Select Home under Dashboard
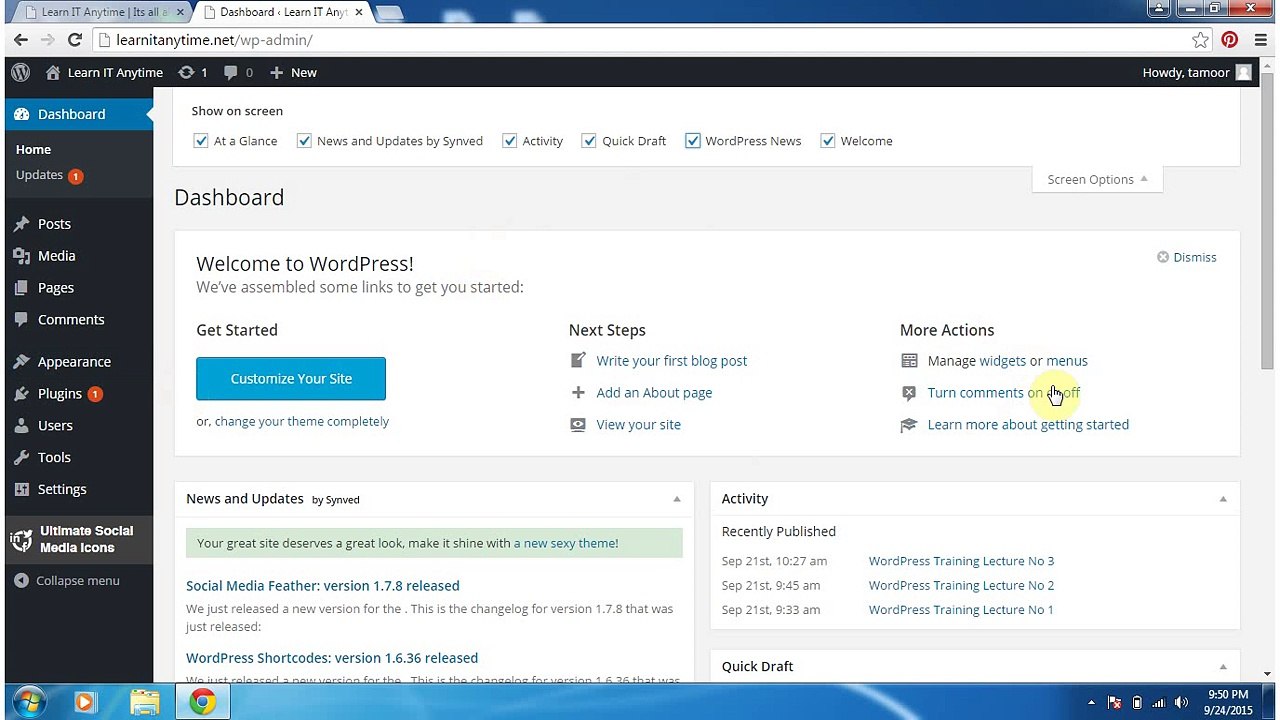Image resolution: width=1280 pixels, height=720 pixels. 33,149
